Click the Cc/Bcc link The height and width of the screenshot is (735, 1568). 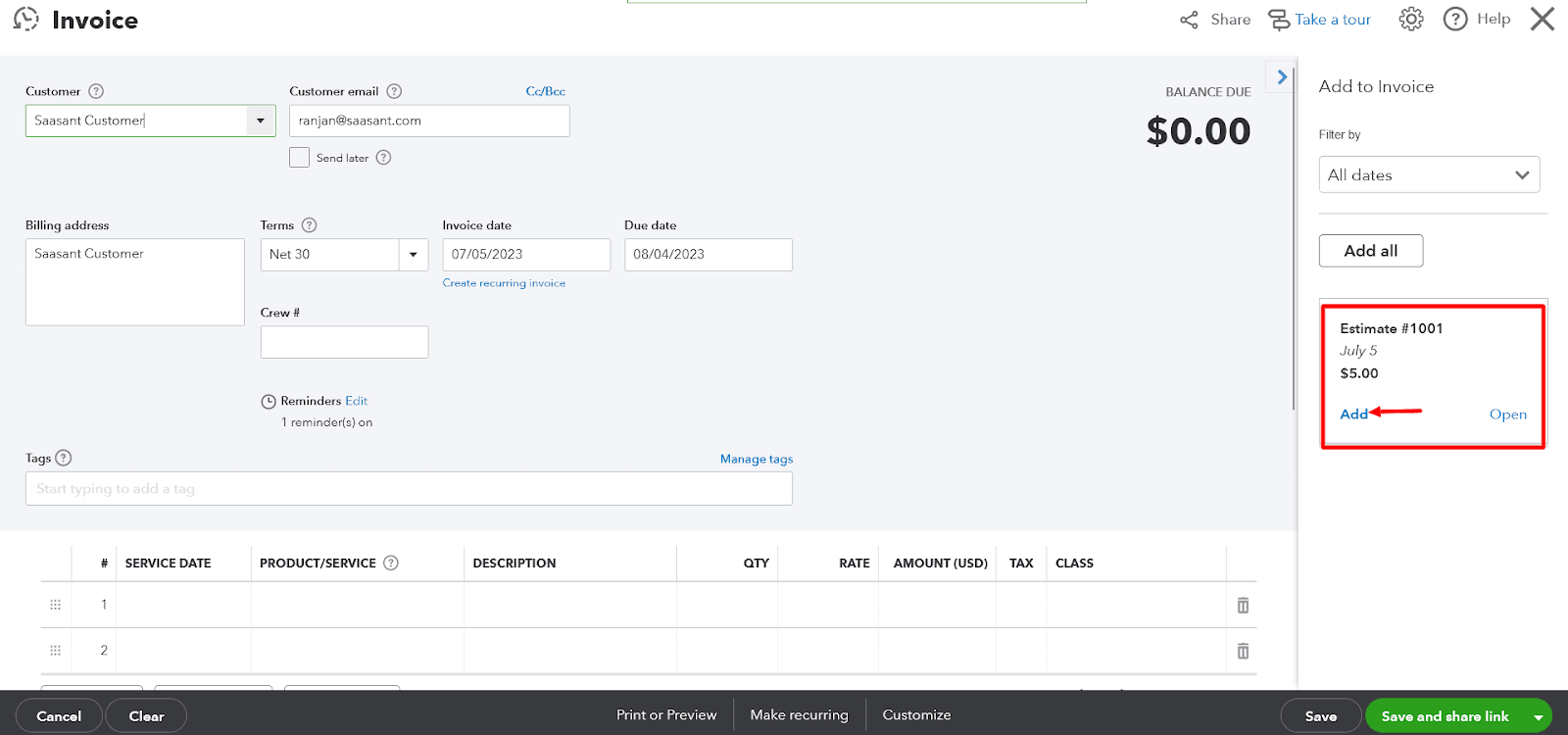point(545,91)
